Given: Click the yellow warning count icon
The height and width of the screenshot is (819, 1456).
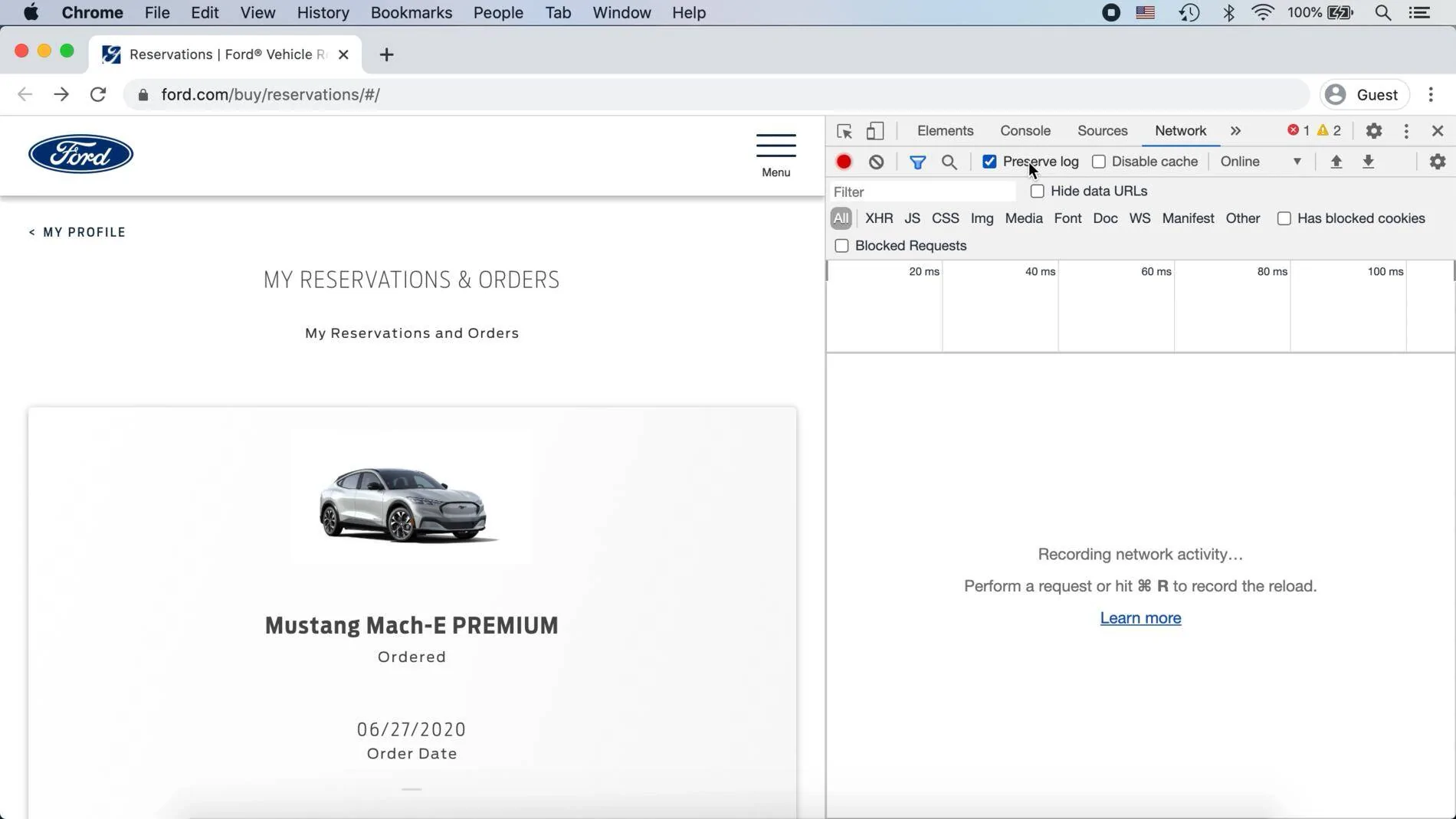Looking at the screenshot, I should point(1323,130).
